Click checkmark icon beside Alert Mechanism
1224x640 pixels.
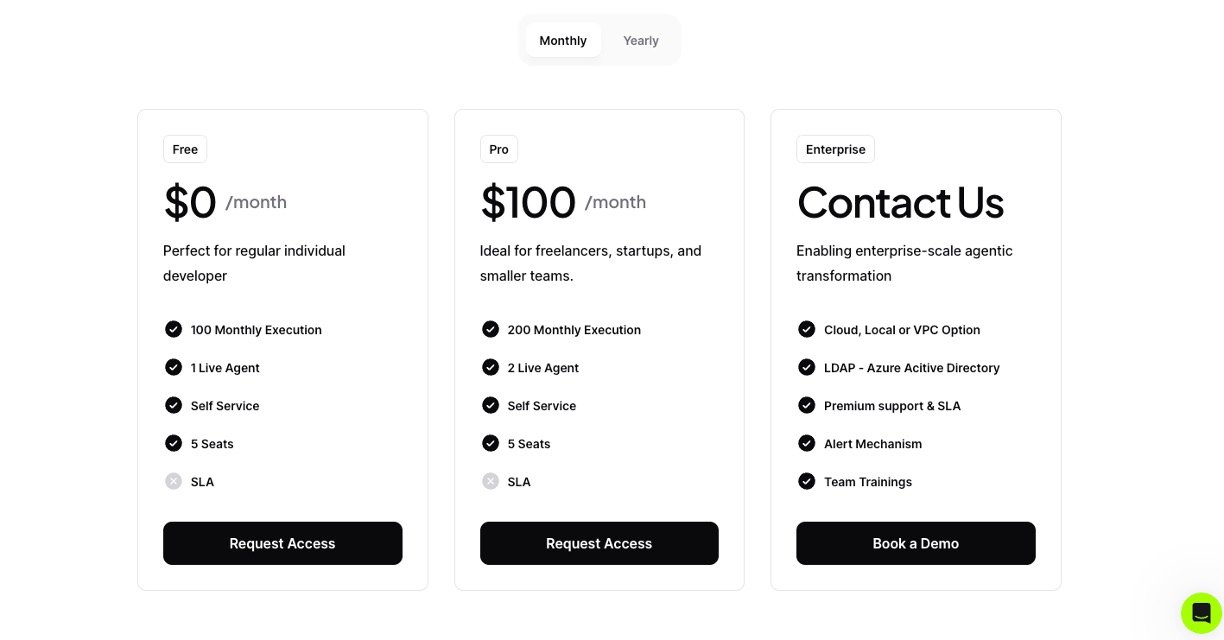coord(807,443)
